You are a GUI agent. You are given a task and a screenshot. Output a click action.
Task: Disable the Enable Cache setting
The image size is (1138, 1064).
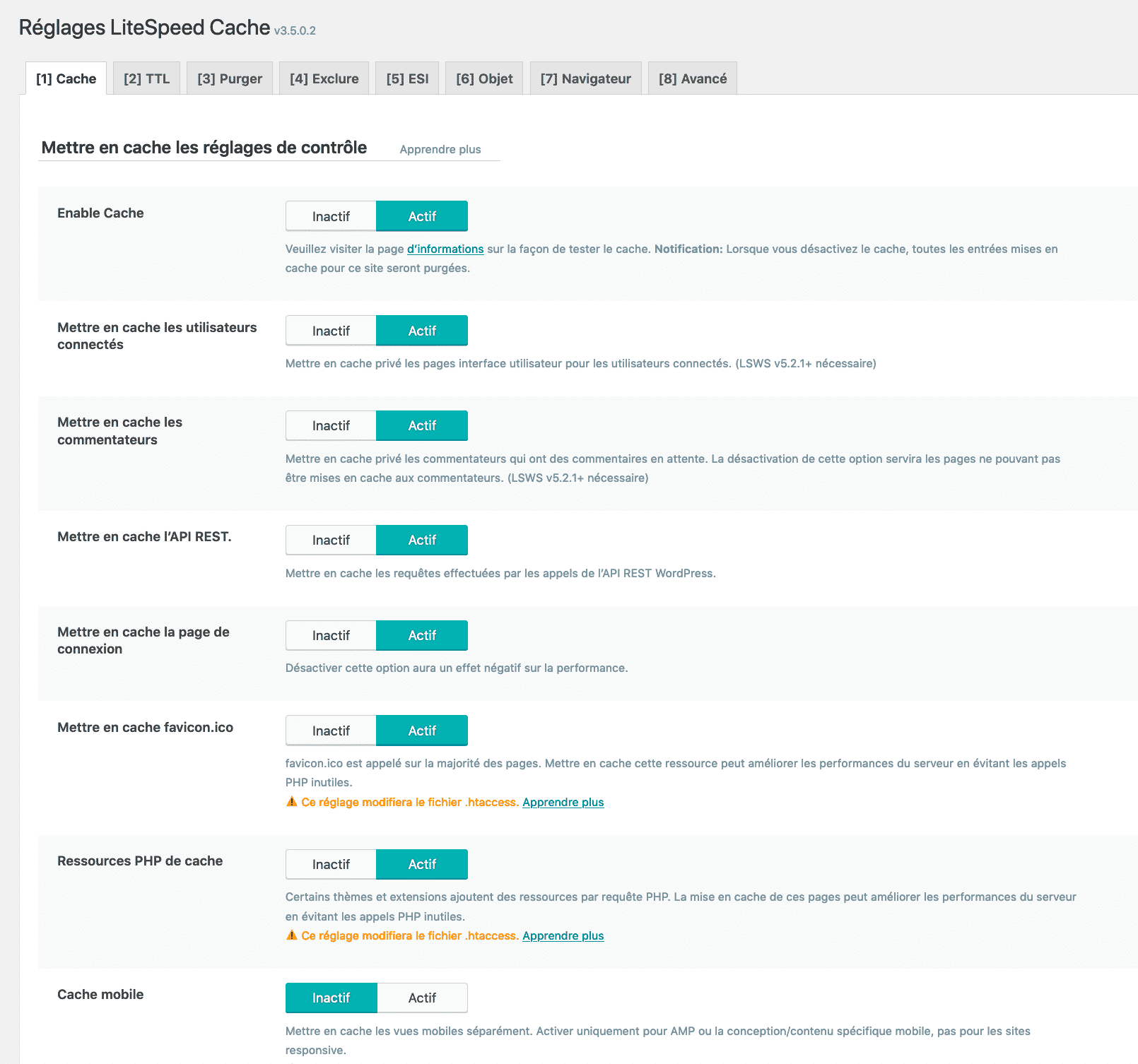point(330,215)
